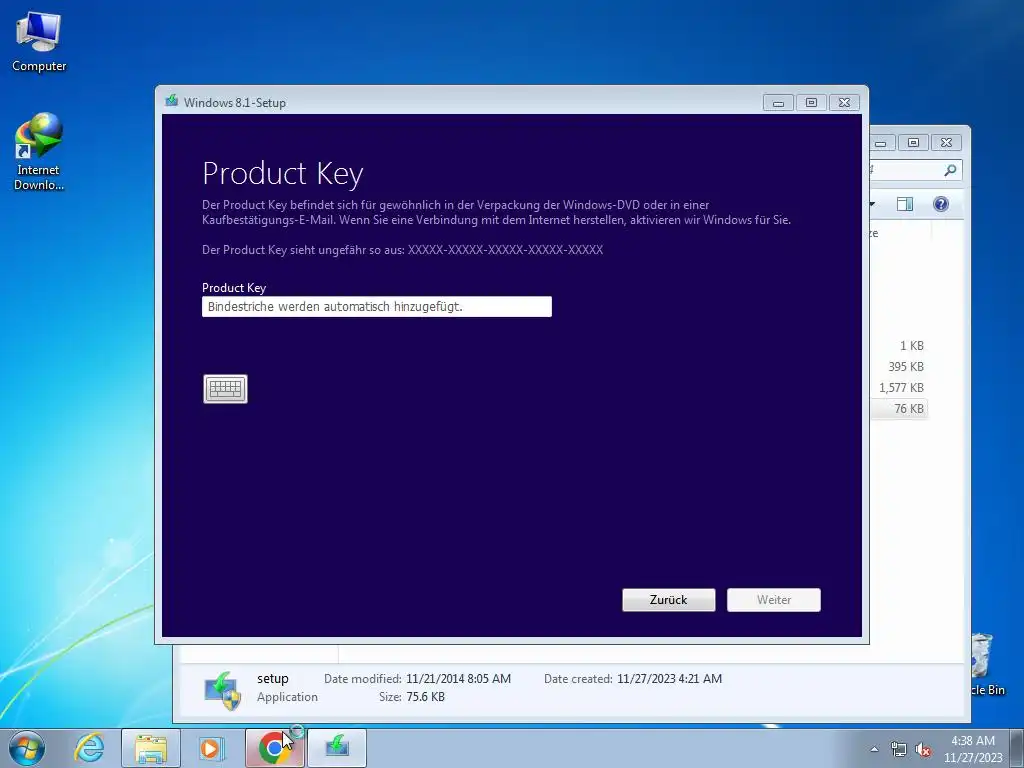Open the on-screen keyboard button

click(225, 389)
